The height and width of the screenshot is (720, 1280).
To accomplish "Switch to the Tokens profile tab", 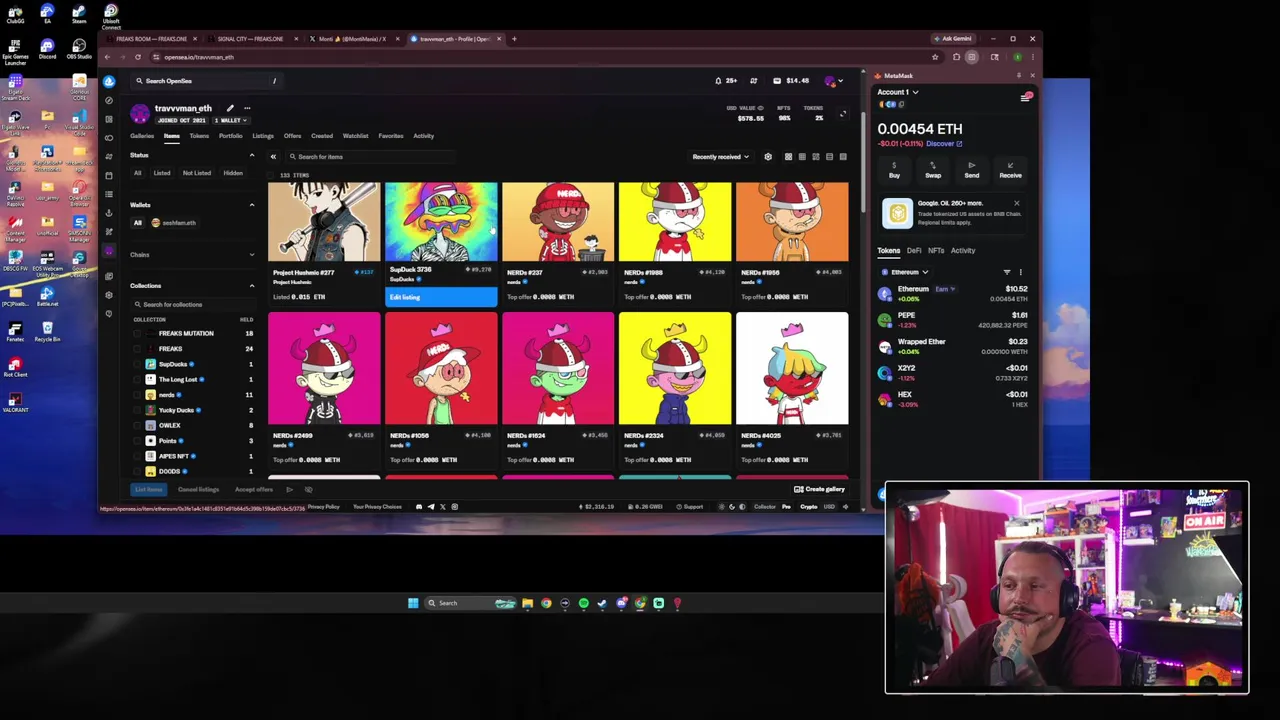I will pyautogui.click(x=199, y=136).
